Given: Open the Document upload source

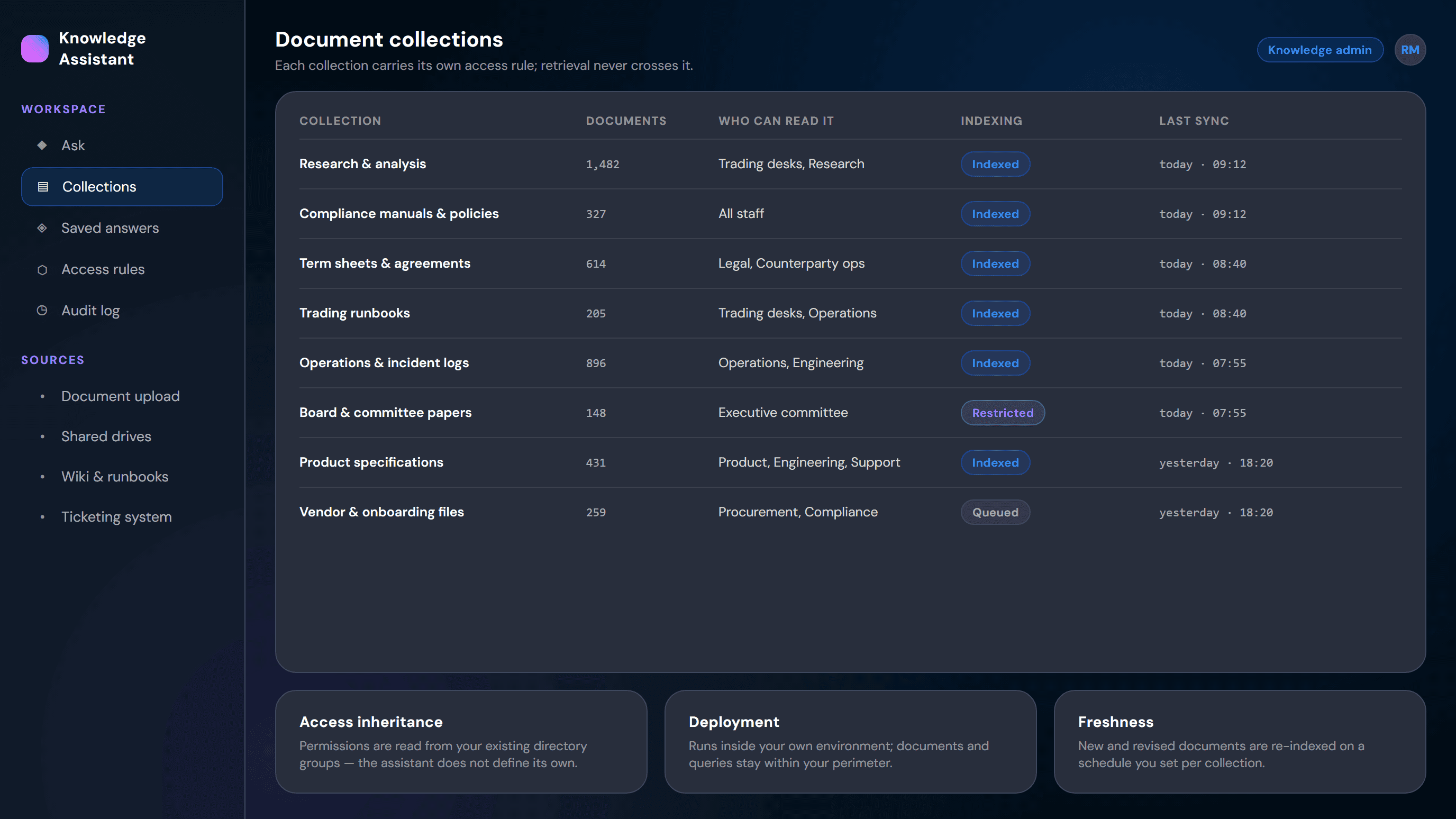Looking at the screenshot, I should 122,396.
